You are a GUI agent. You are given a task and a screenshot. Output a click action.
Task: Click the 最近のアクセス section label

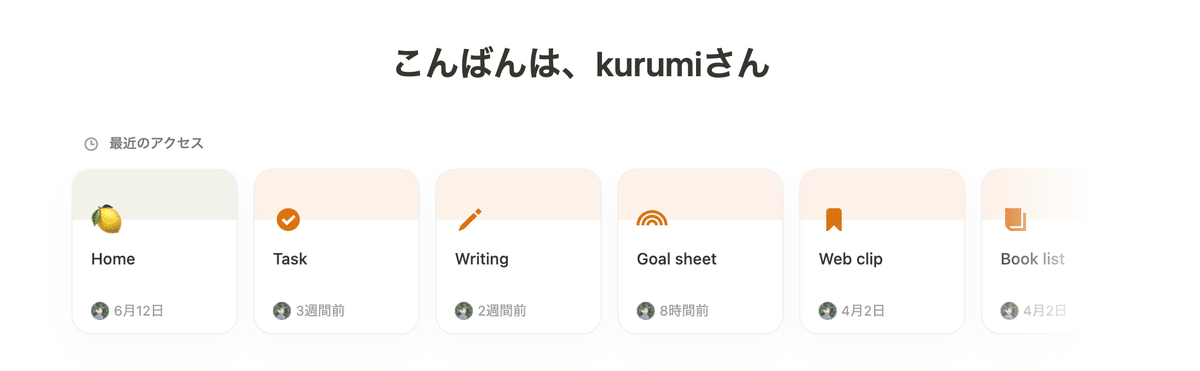(156, 144)
